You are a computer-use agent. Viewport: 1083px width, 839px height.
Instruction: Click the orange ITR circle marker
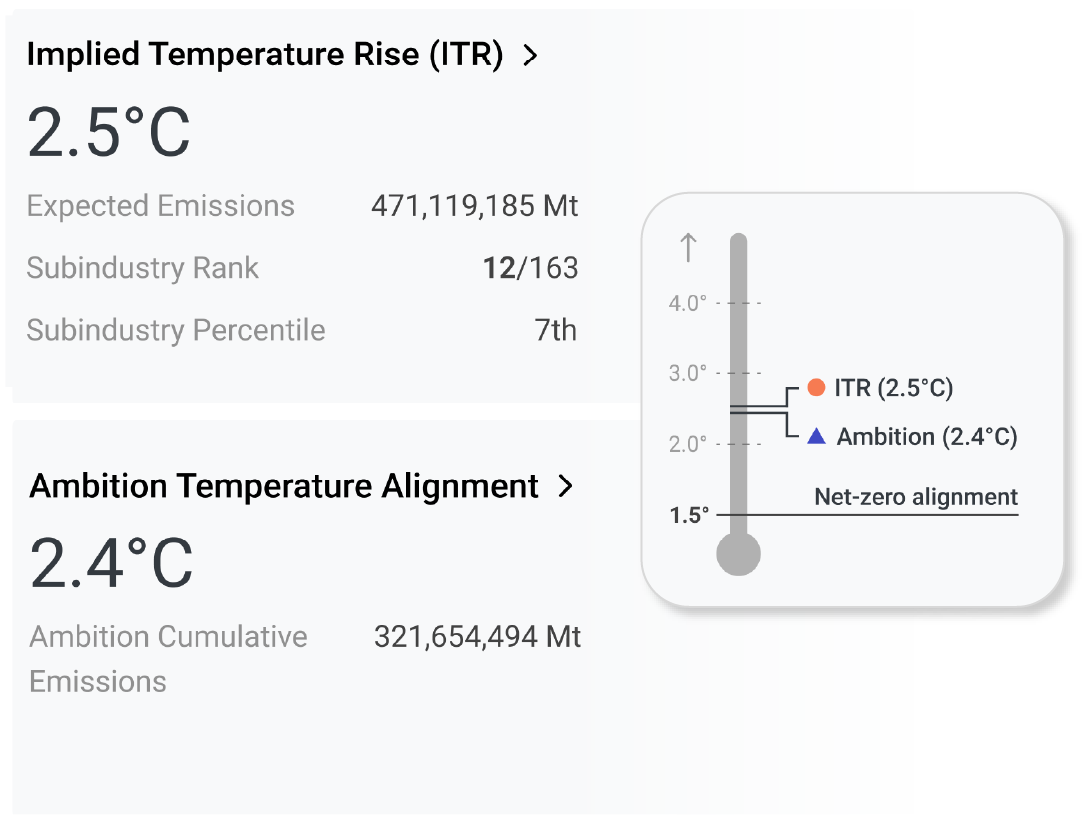click(x=816, y=388)
